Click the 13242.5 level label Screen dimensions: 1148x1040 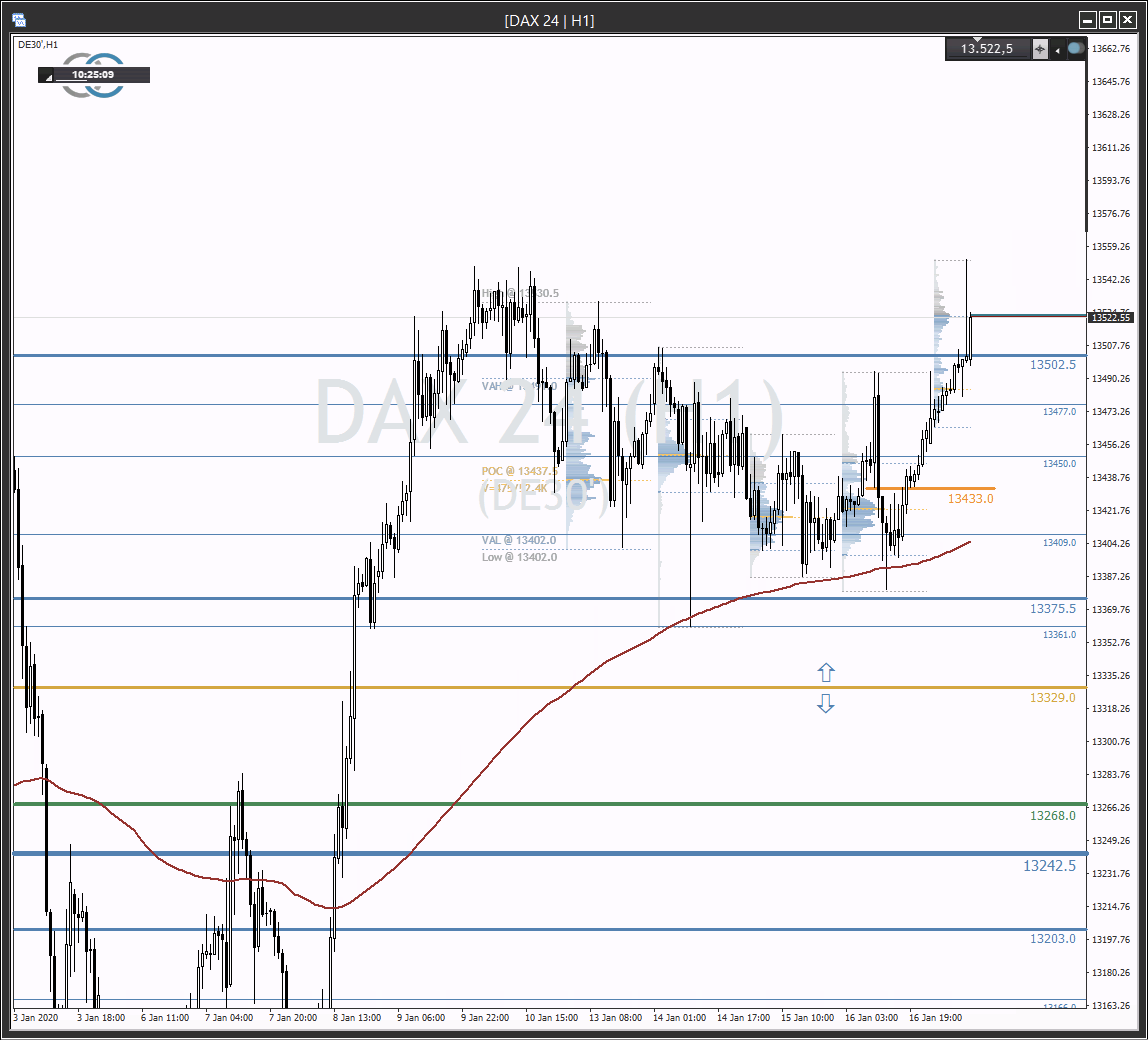[1049, 865]
